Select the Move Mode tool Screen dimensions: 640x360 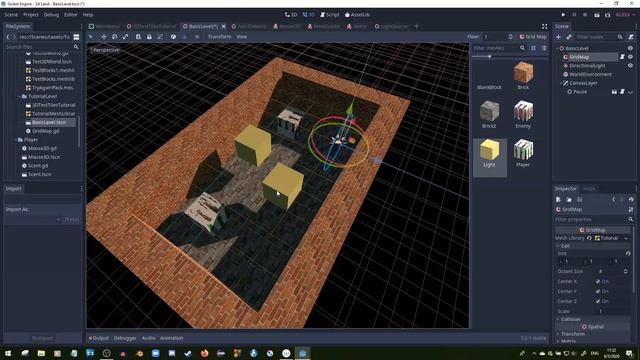point(104,37)
